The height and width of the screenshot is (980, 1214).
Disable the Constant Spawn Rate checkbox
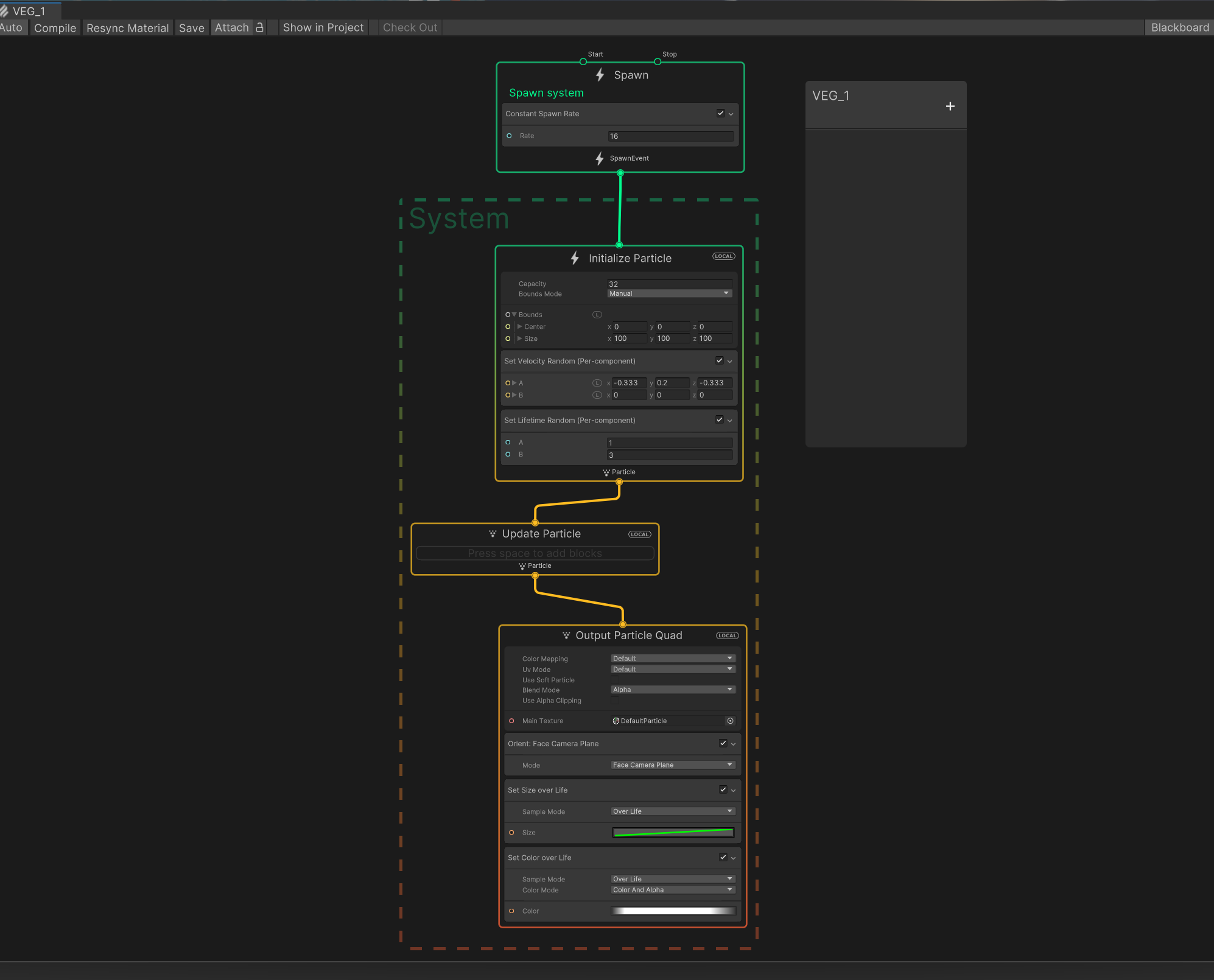pyautogui.click(x=720, y=113)
